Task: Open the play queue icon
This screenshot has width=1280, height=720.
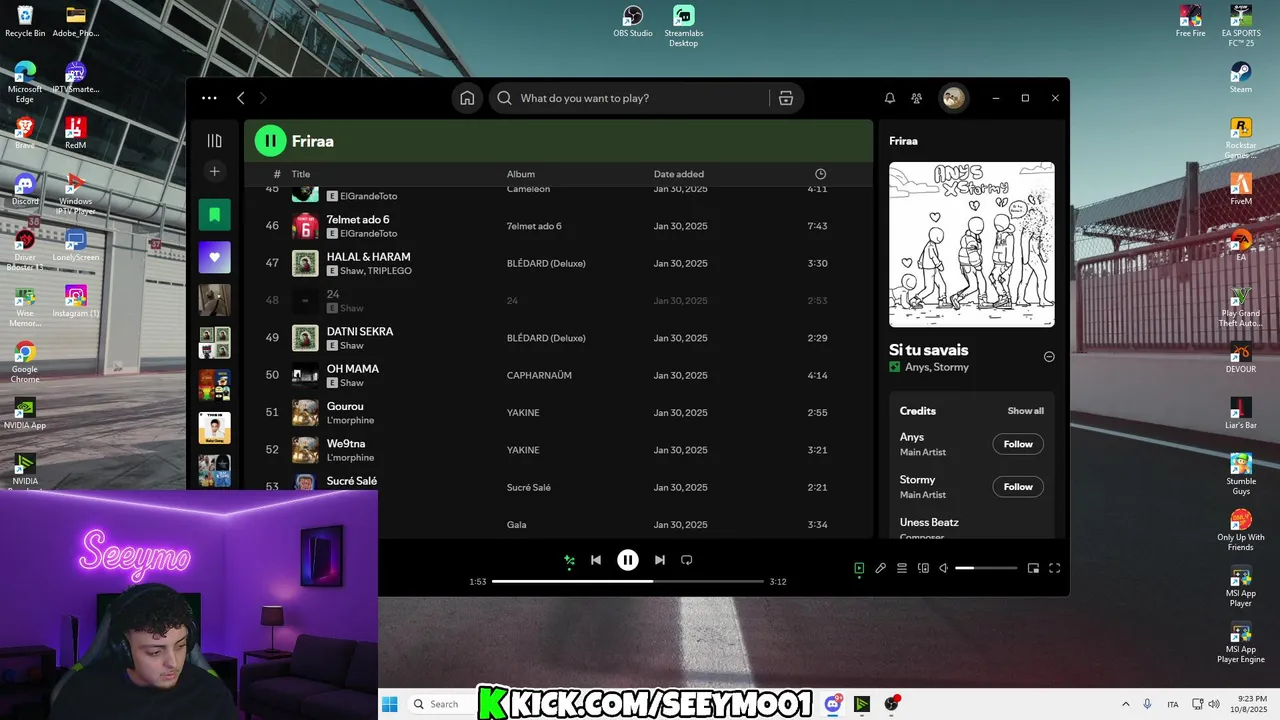Action: [x=902, y=568]
